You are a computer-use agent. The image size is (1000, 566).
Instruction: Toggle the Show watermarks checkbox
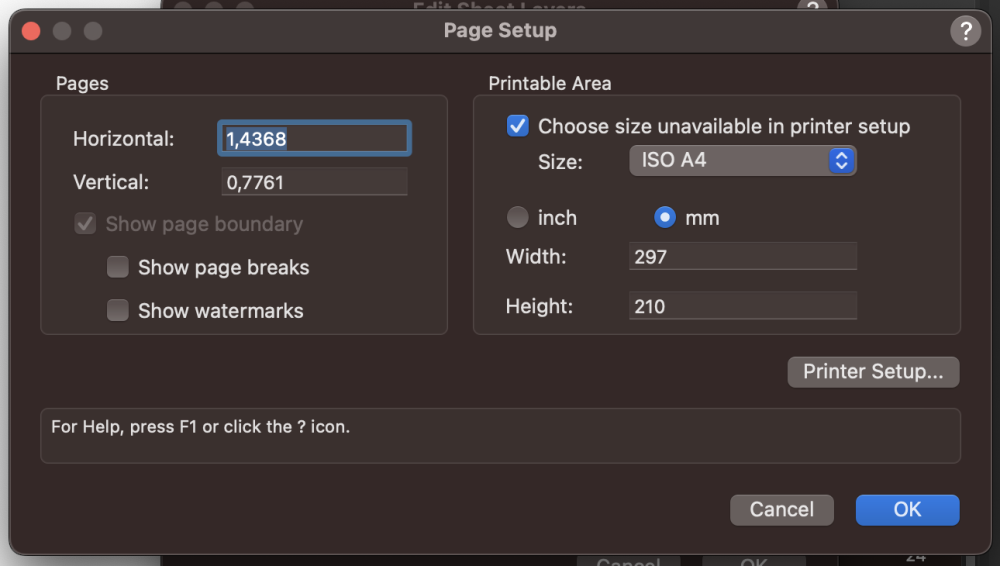coord(118,311)
